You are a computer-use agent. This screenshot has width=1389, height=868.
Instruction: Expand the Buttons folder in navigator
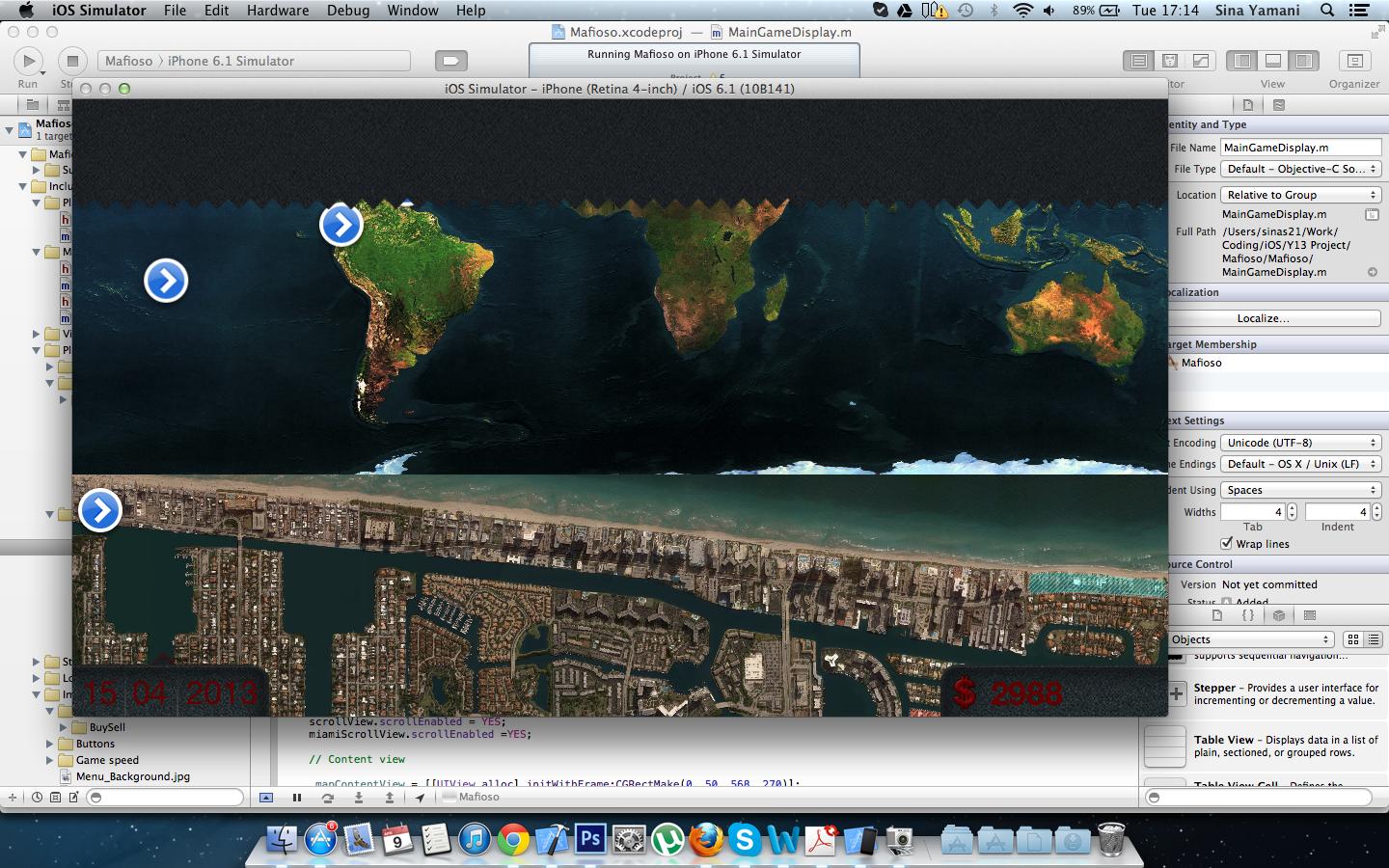pos(50,744)
